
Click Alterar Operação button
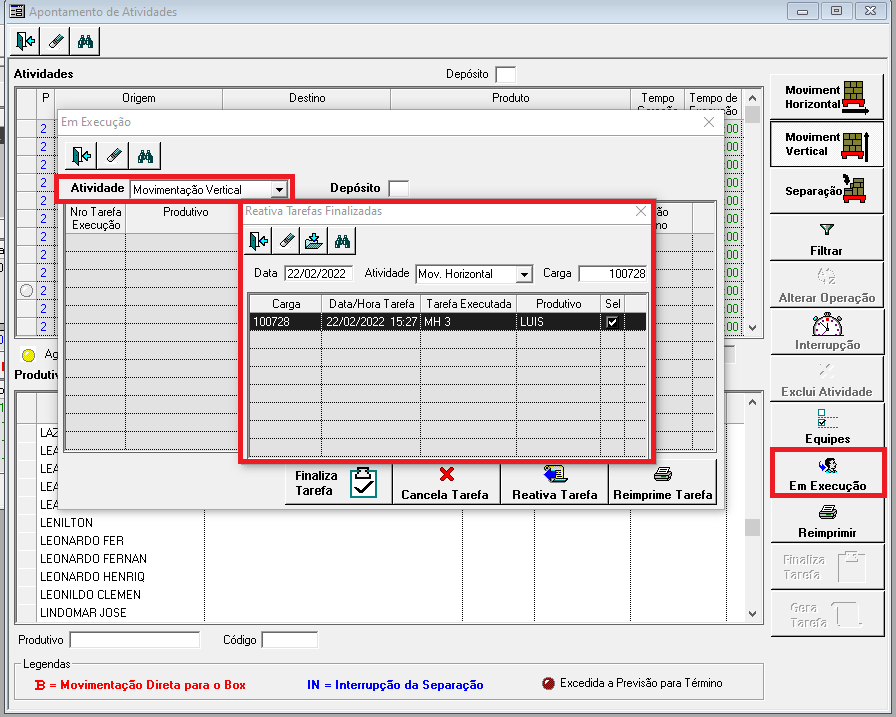[826, 286]
